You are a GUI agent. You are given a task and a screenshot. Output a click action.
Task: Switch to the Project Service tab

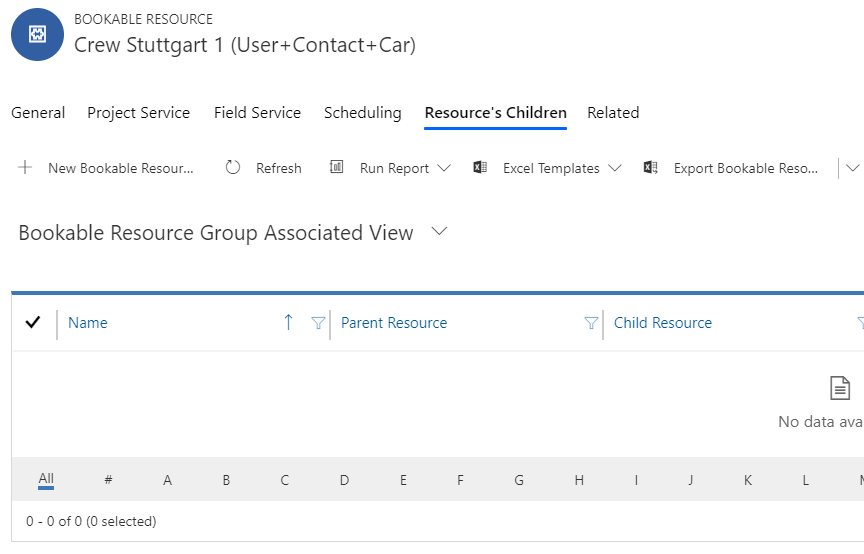[x=138, y=112]
